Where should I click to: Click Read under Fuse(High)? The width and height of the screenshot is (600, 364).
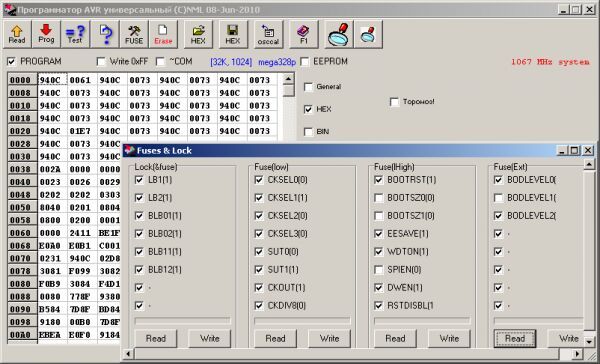pos(395,338)
